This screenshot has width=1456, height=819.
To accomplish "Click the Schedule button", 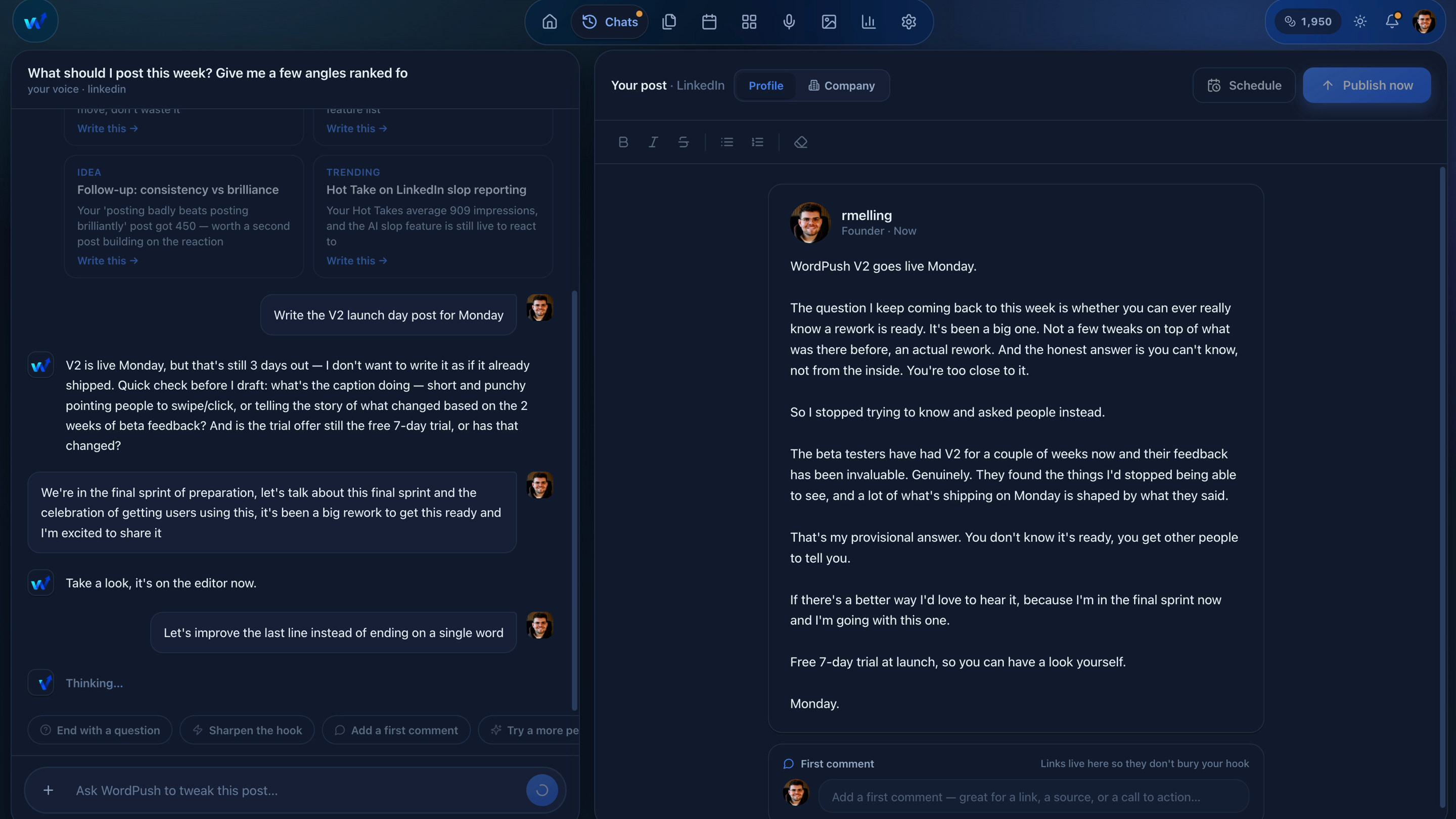I will [x=1244, y=85].
